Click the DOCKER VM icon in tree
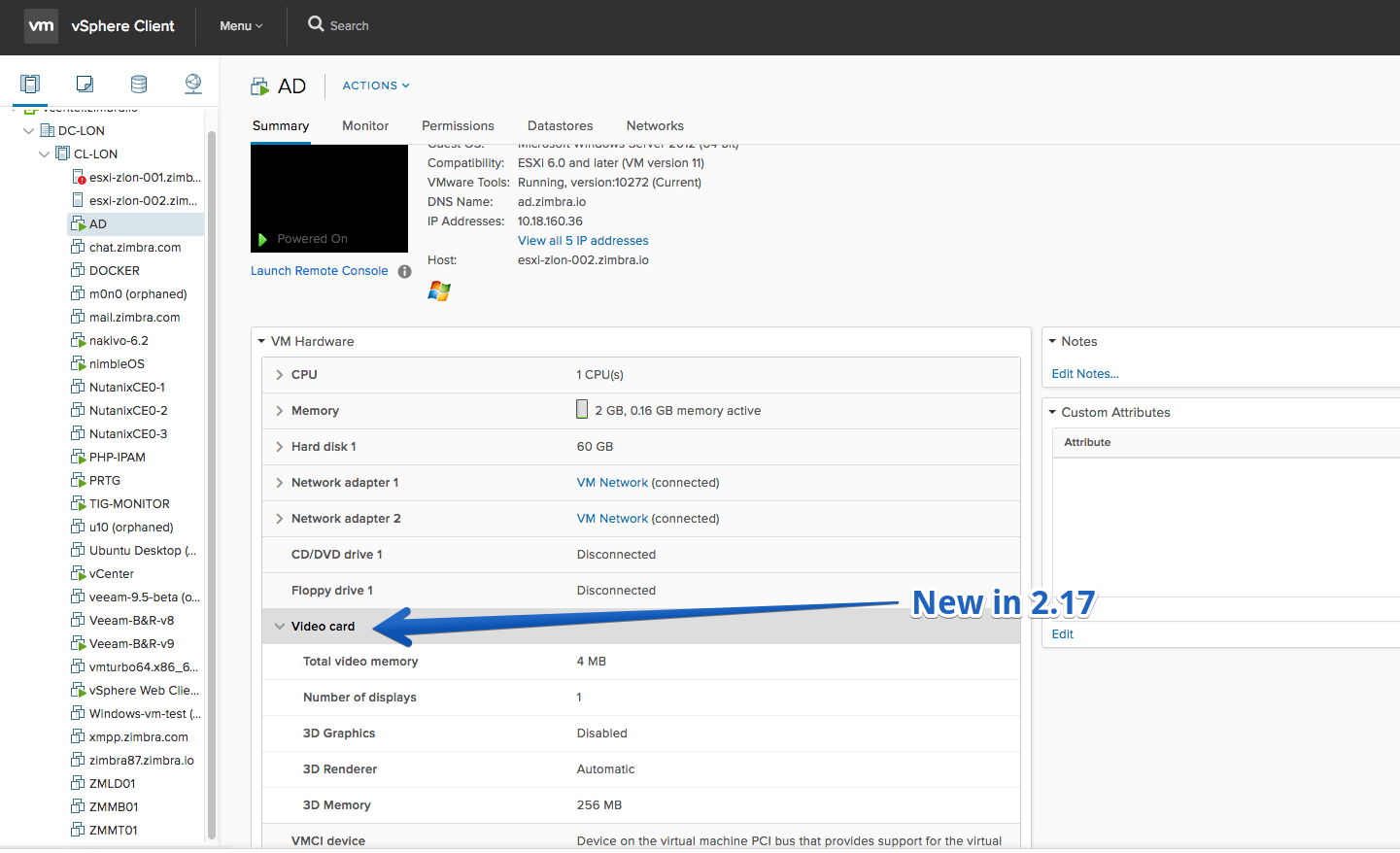This screenshot has width=1400, height=853. click(x=79, y=270)
